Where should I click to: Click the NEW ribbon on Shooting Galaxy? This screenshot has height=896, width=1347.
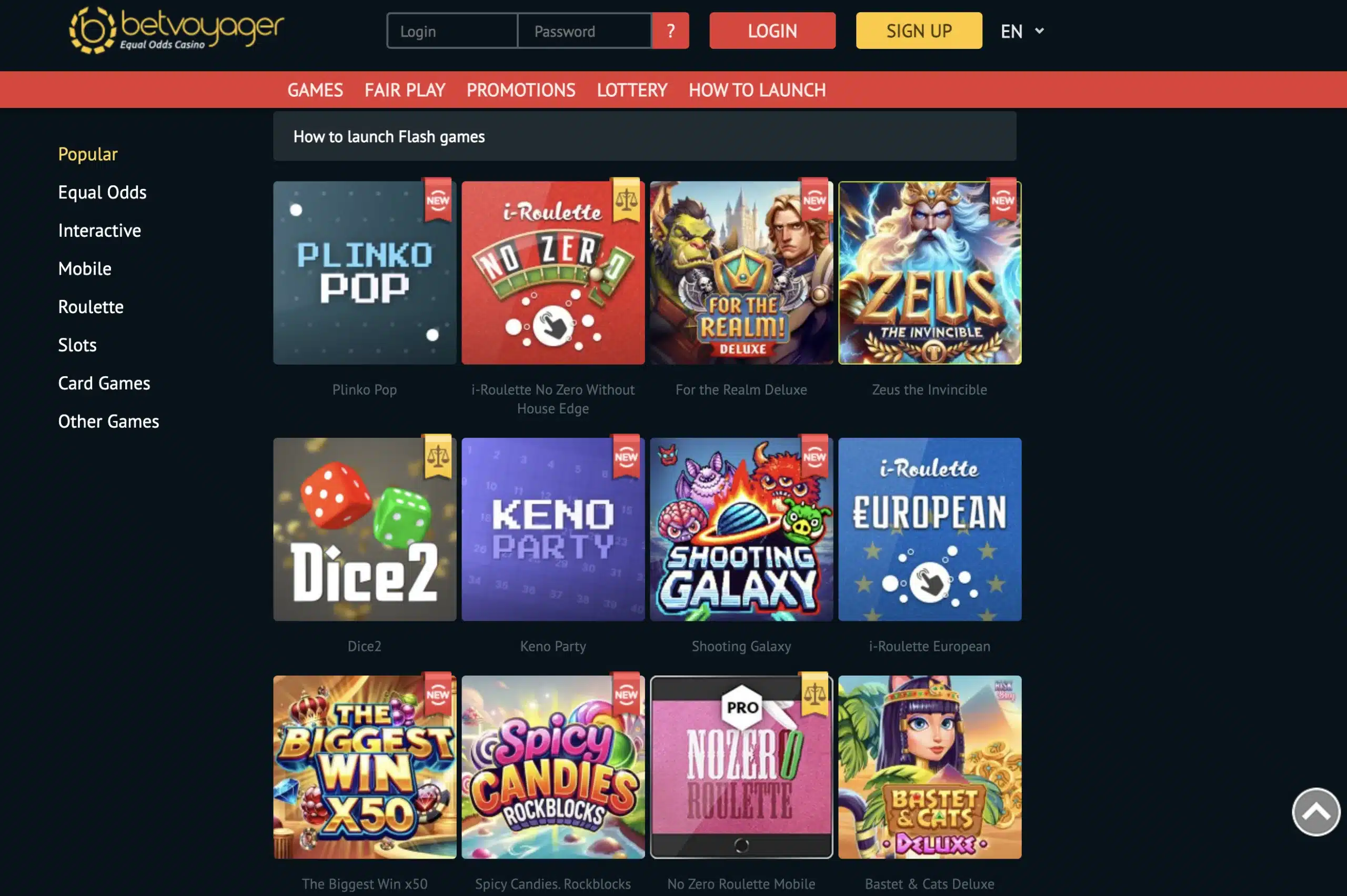pos(815,456)
